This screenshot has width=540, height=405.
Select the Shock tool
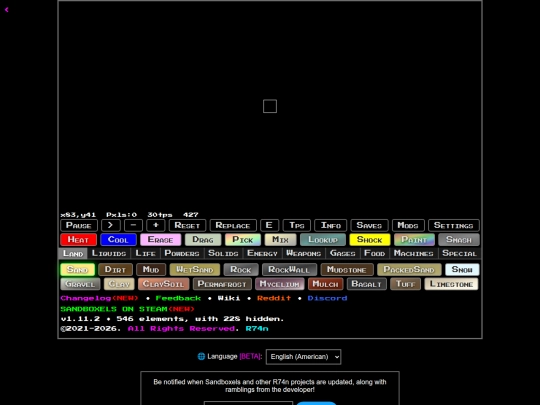pyautogui.click(x=370, y=239)
